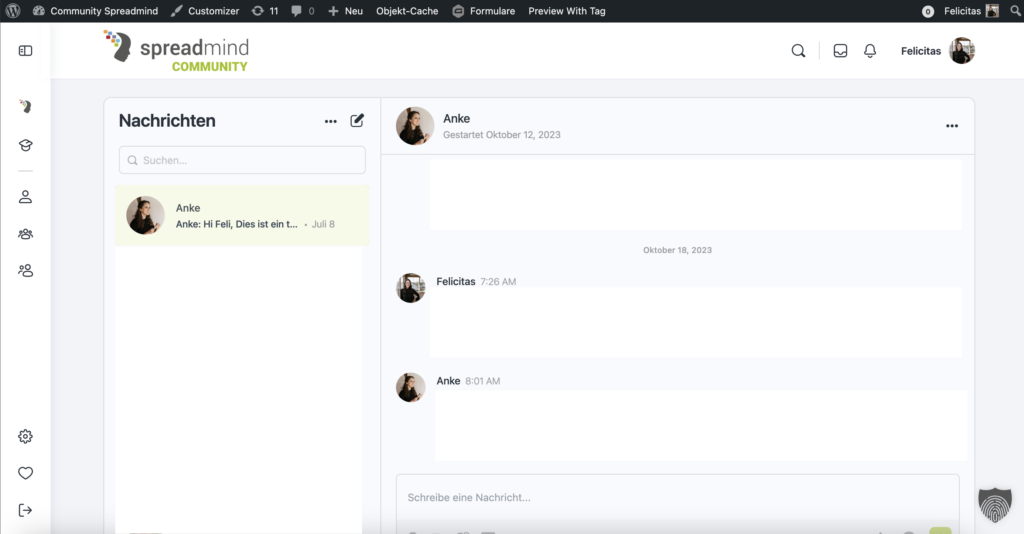Click the heart icon in sidebar
Image resolution: width=1024 pixels, height=534 pixels.
click(25, 473)
